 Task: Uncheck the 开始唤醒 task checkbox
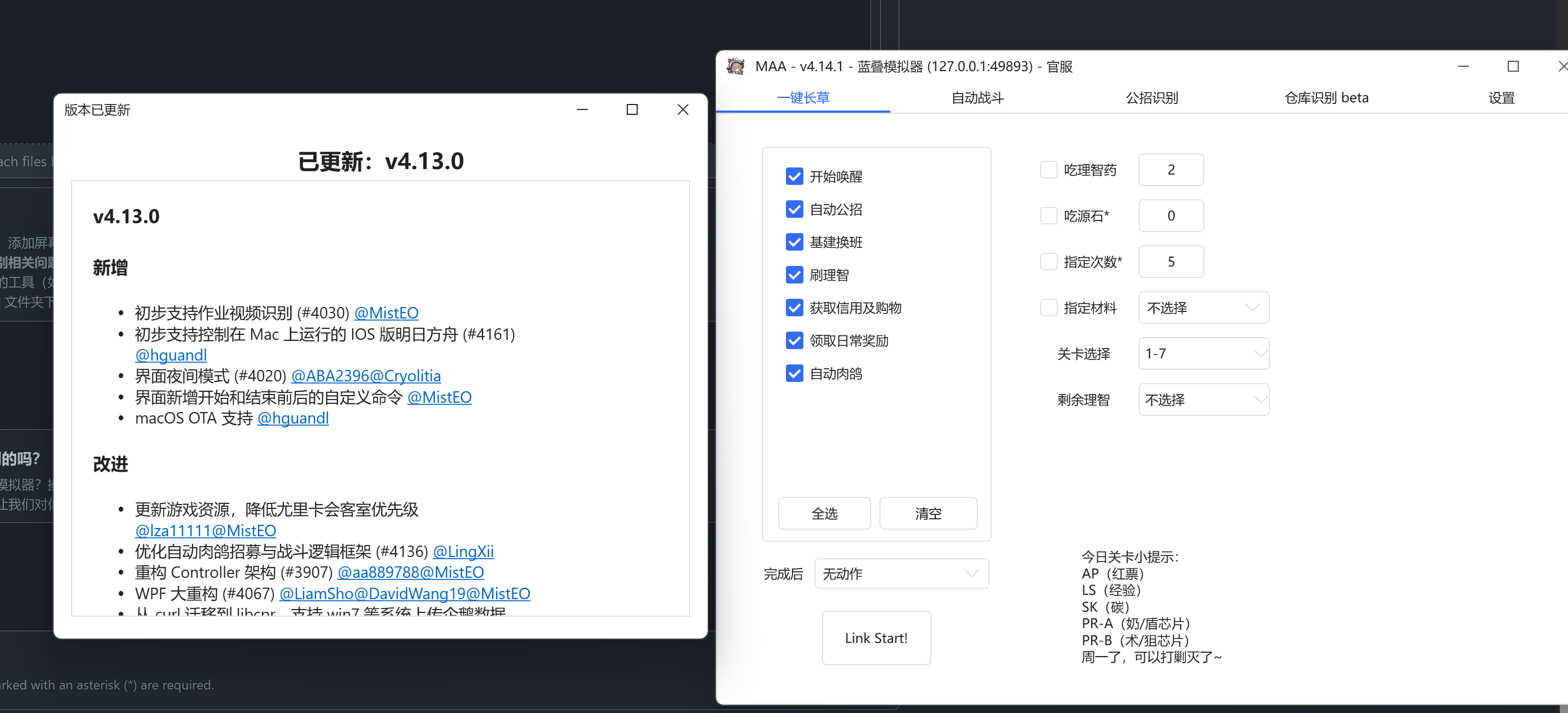794,177
